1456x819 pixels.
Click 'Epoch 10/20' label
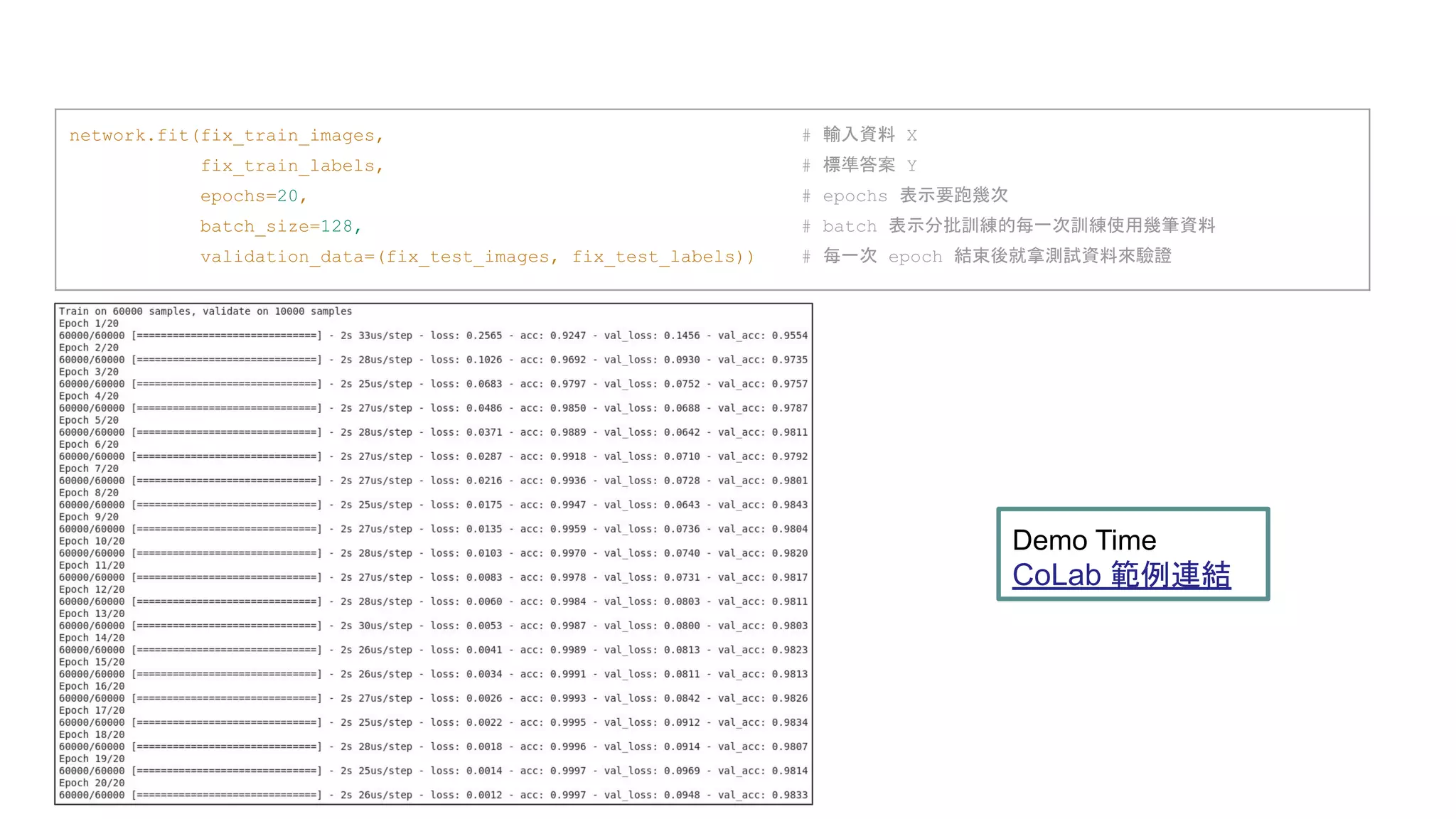92,541
